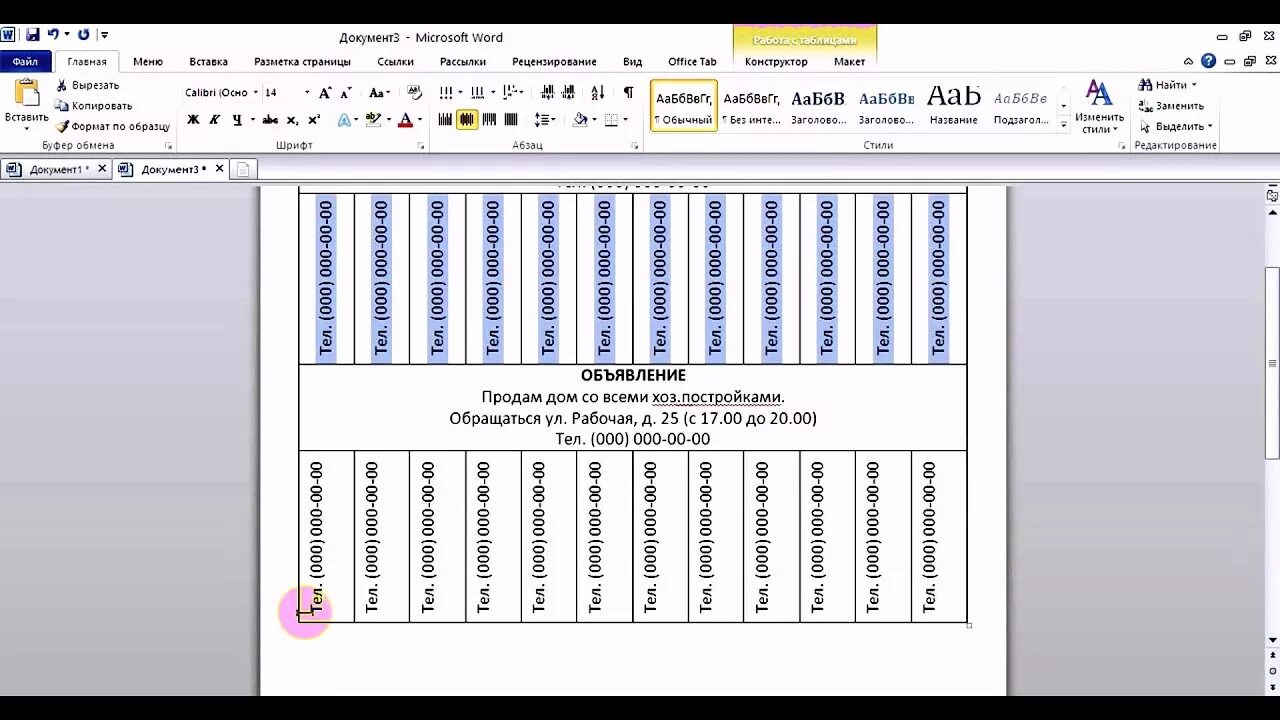Image resolution: width=1280 pixels, height=720 pixels.
Task: Click the Вставить paste icon
Action: (26, 93)
